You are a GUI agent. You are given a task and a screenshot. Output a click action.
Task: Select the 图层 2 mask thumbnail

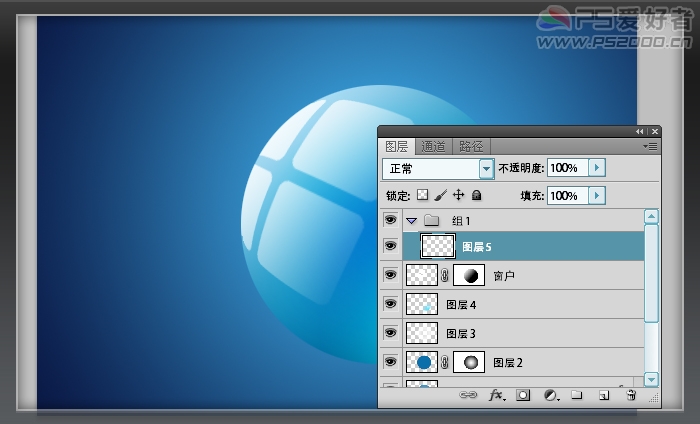click(469, 362)
